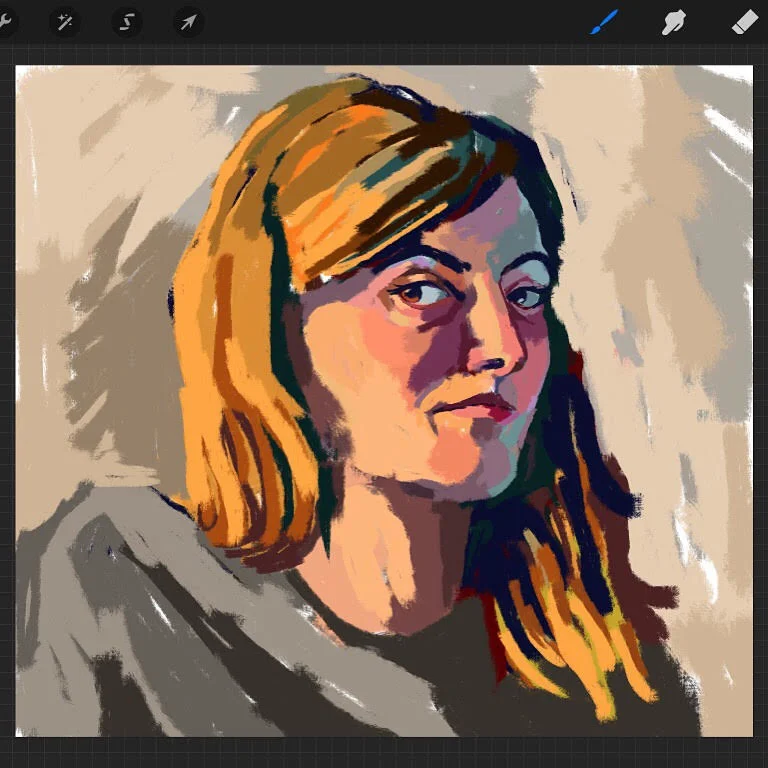Image resolution: width=768 pixels, height=768 pixels.
Task: Select the blue Brush tool
Action: [604, 23]
